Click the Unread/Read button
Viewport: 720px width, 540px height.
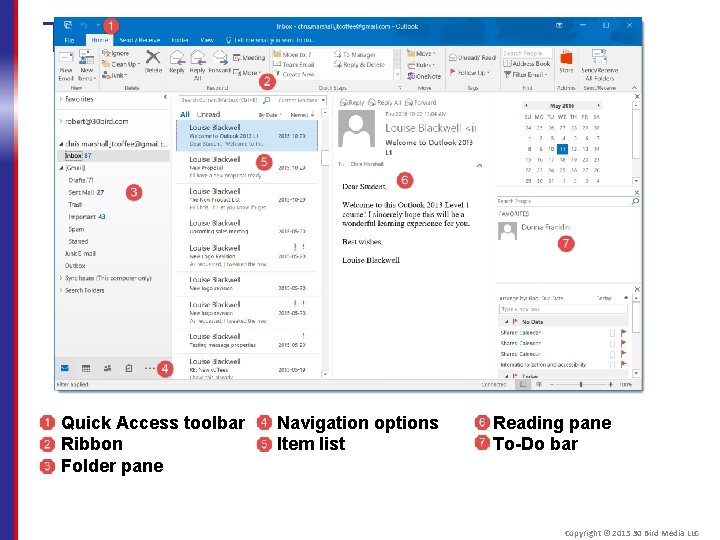click(x=472, y=57)
